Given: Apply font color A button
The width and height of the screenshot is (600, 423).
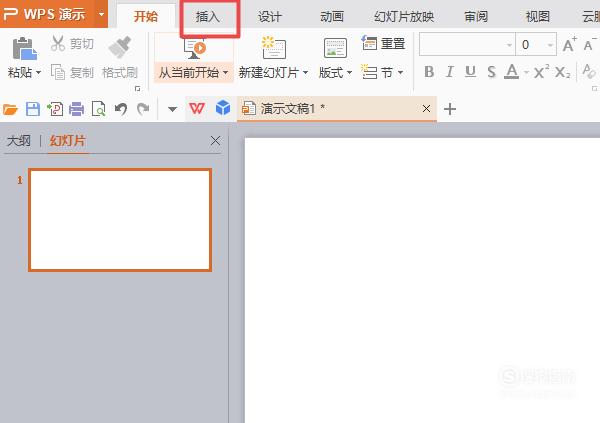Looking at the screenshot, I should [511, 72].
